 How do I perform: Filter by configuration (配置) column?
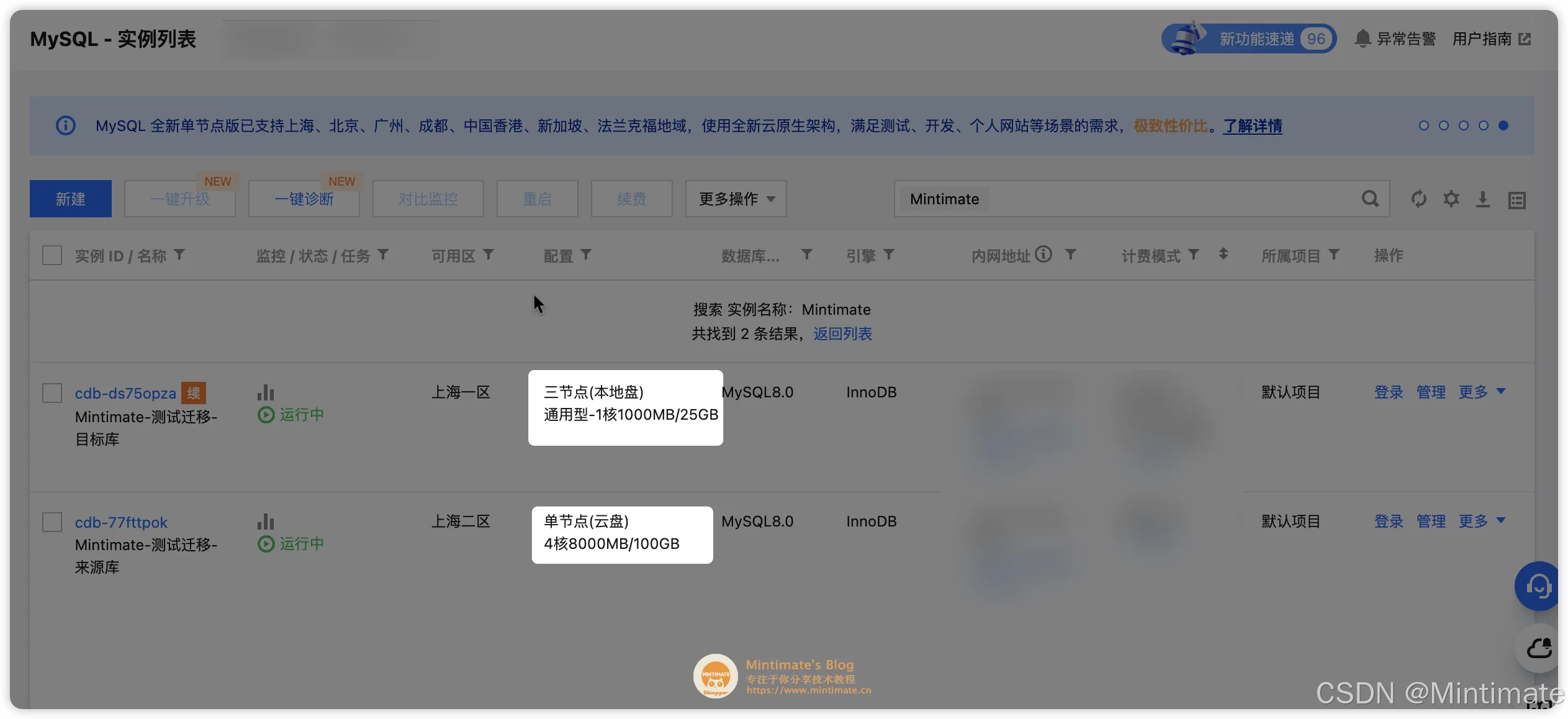point(586,255)
